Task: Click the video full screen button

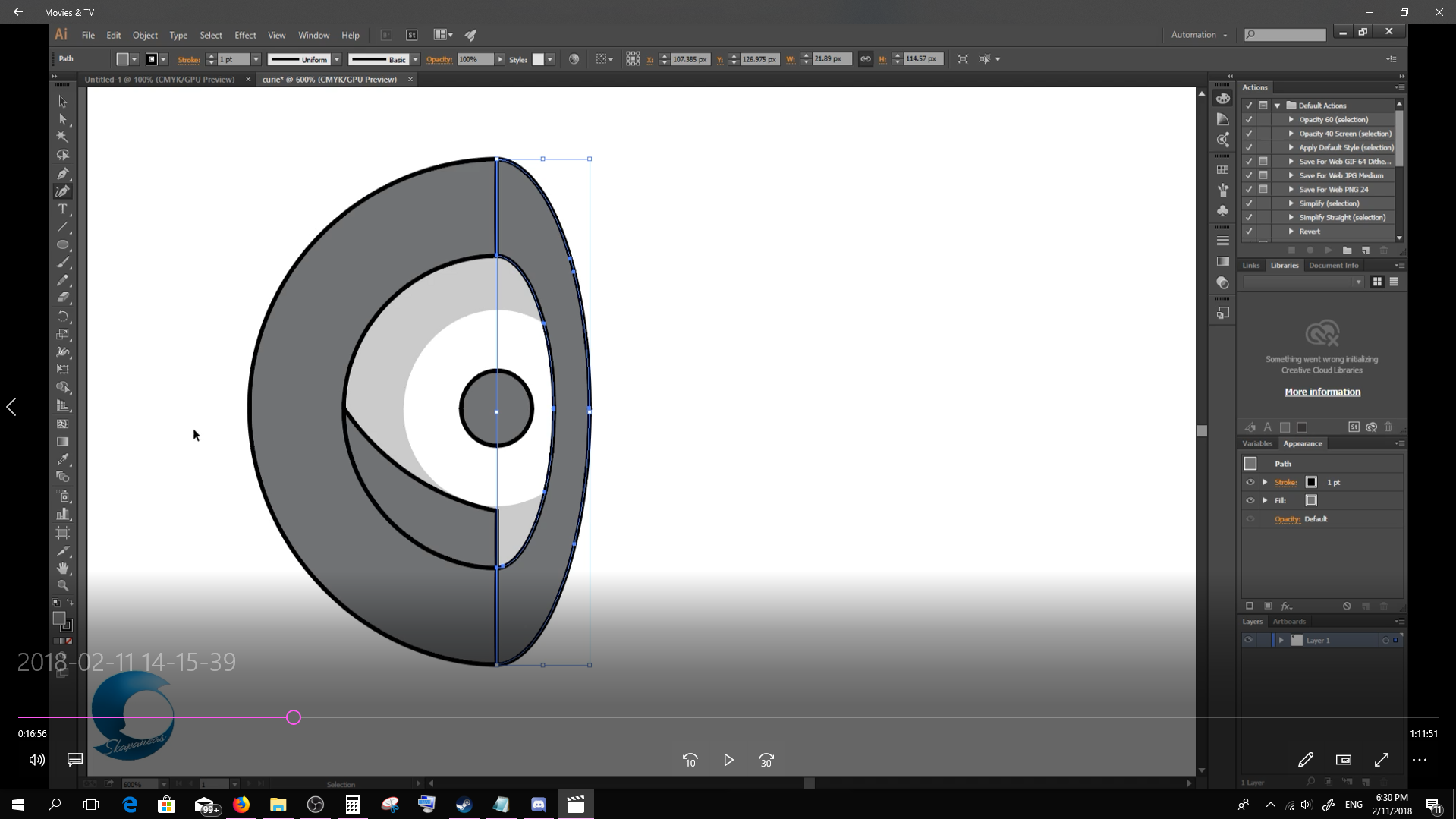Action: [x=1382, y=760]
